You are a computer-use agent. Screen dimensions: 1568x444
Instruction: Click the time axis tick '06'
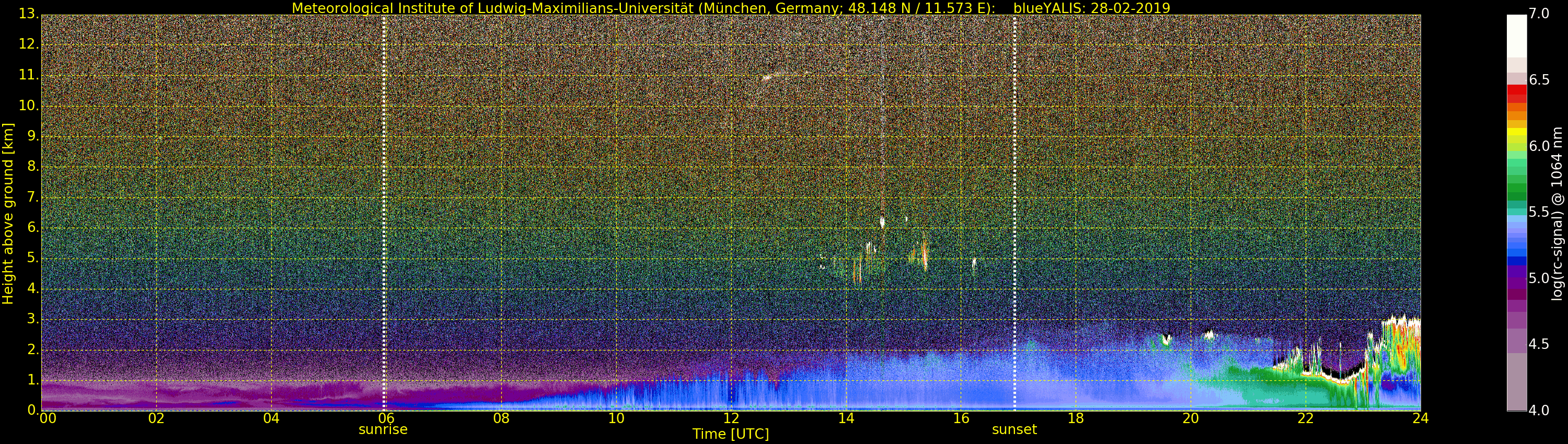[386, 418]
